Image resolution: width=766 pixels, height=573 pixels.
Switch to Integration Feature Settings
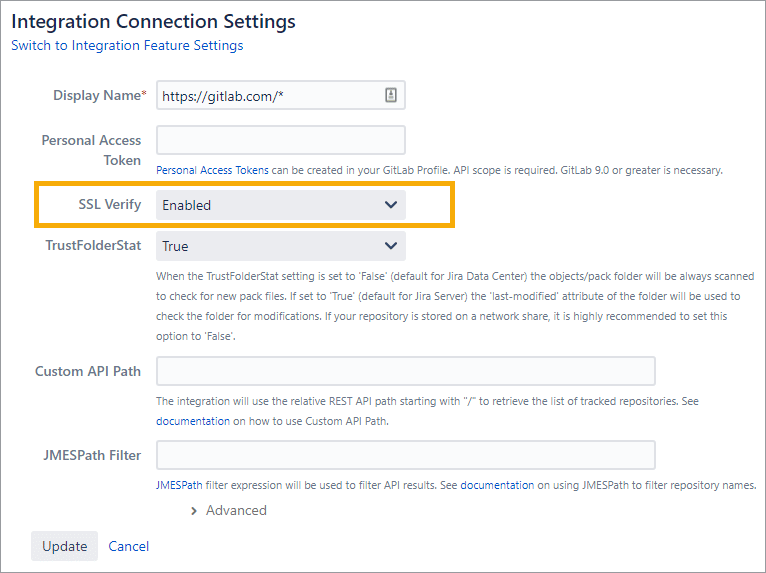tap(127, 45)
